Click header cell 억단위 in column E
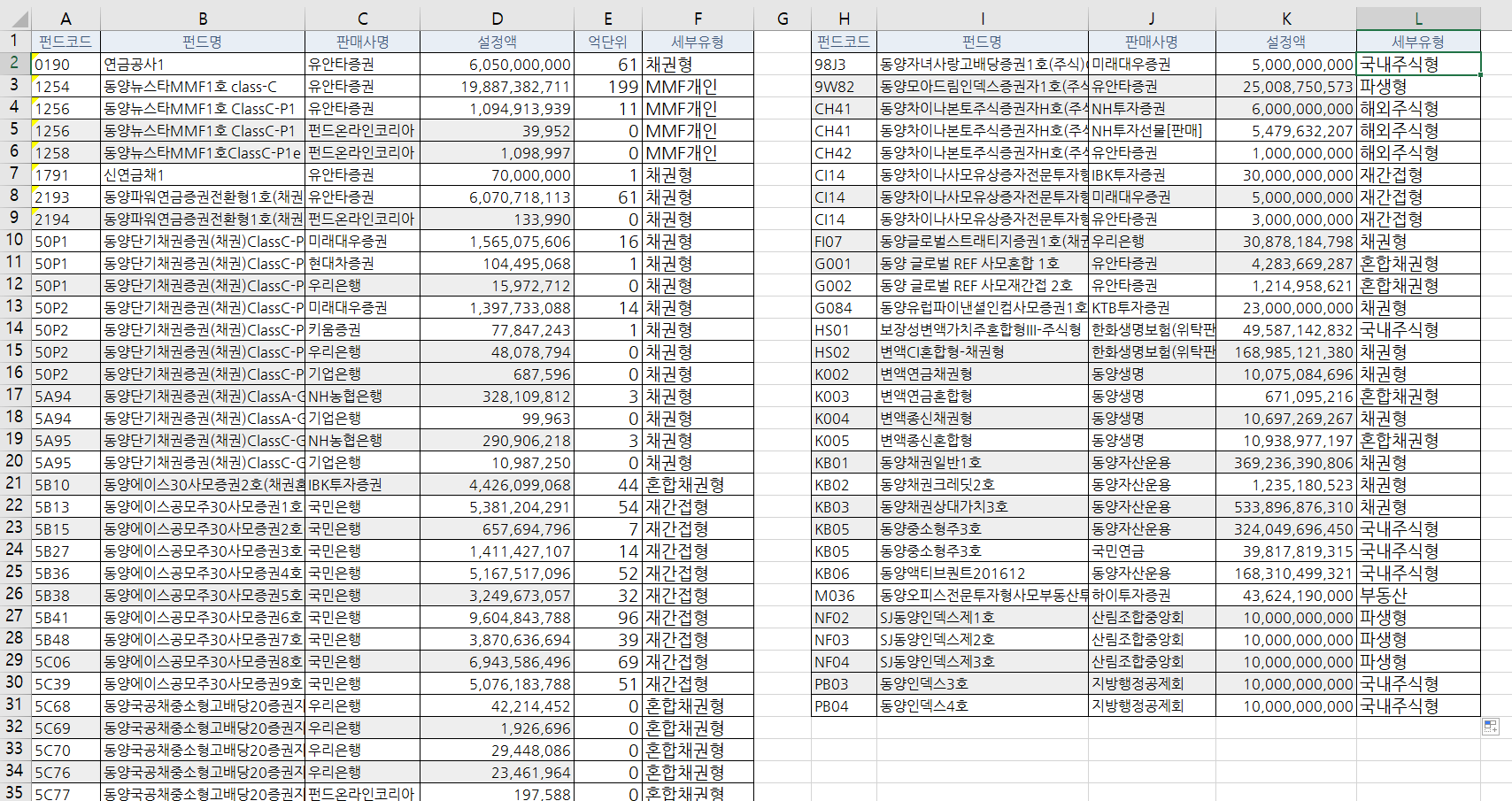Screen dimensions: 1512x801 [607, 42]
